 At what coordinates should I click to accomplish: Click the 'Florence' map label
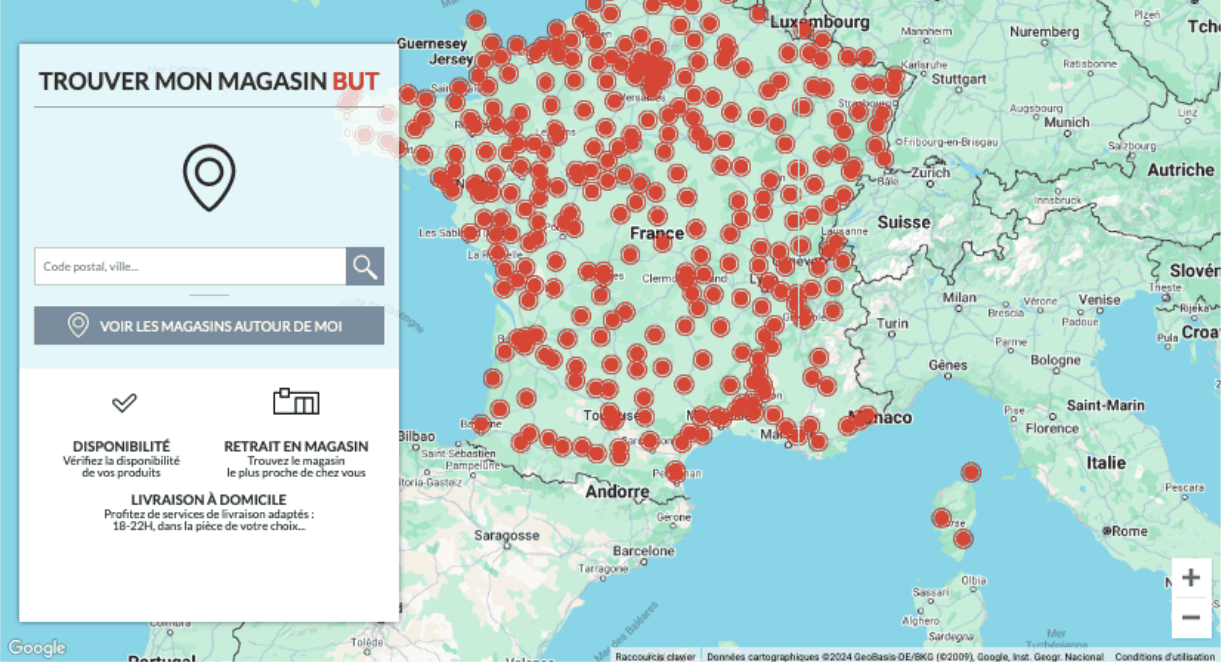(1052, 428)
